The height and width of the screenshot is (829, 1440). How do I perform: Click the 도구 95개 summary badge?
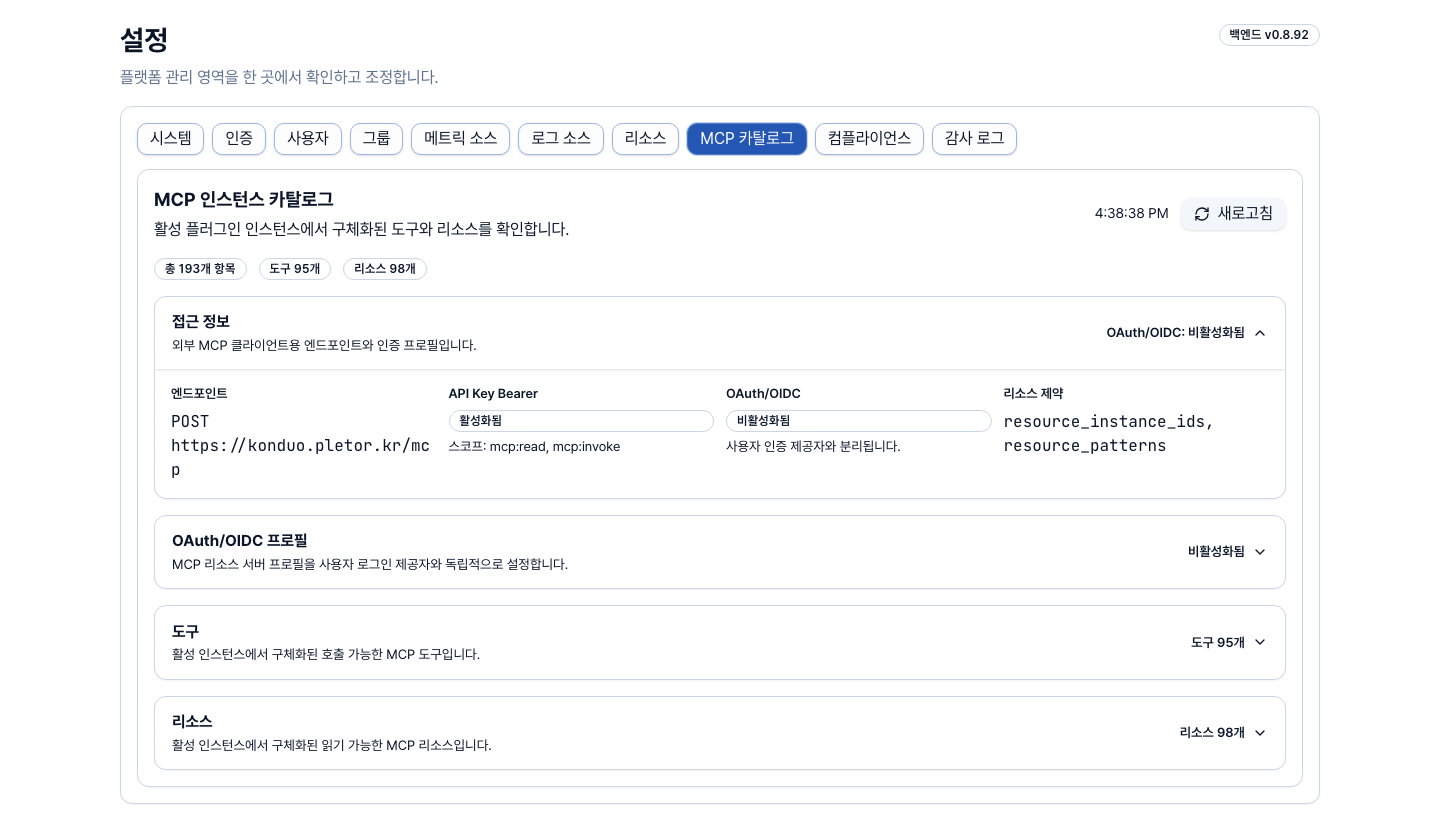(295, 269)
